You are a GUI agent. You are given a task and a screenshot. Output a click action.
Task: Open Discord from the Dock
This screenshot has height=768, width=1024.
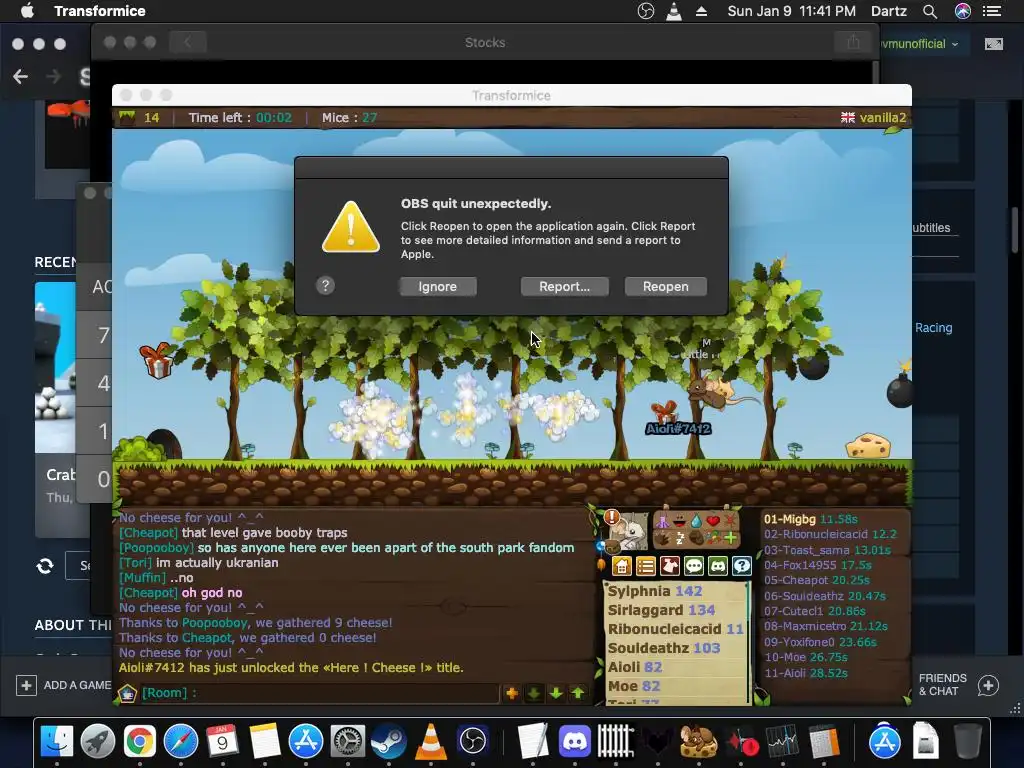(x=574, y=742)
